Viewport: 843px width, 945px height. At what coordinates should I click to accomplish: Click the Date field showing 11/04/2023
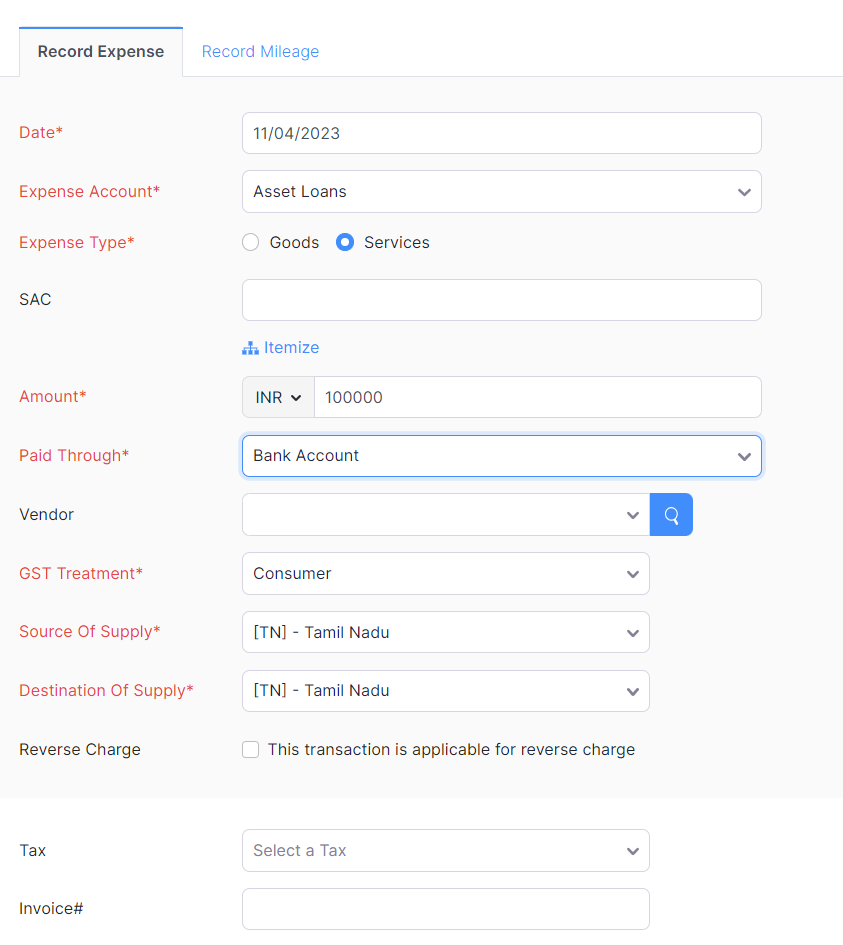point(501,132)
